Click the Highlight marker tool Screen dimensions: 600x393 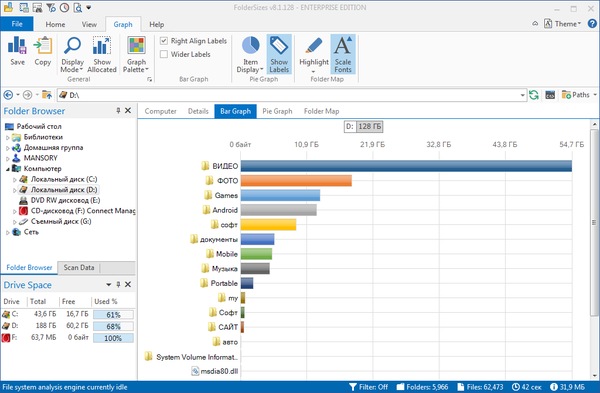pos(314,54)
